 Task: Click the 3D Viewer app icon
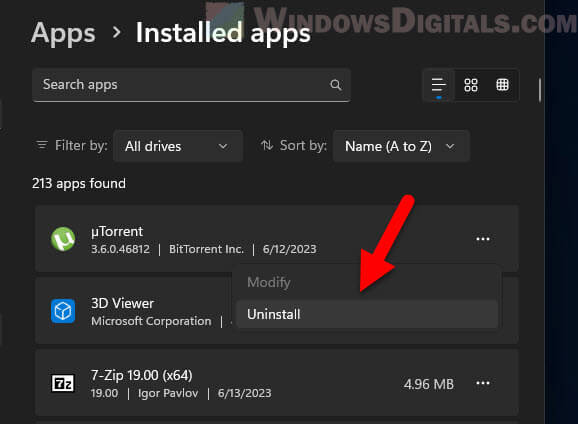[63, 311]
